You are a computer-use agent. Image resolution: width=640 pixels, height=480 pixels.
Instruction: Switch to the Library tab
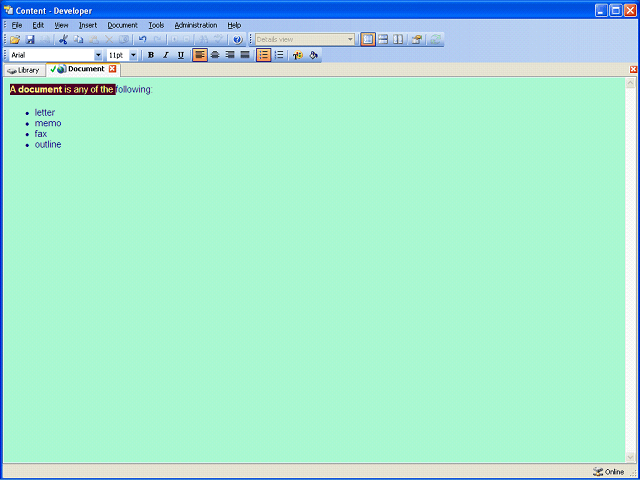pyautogui.click(x=24, y=70)
